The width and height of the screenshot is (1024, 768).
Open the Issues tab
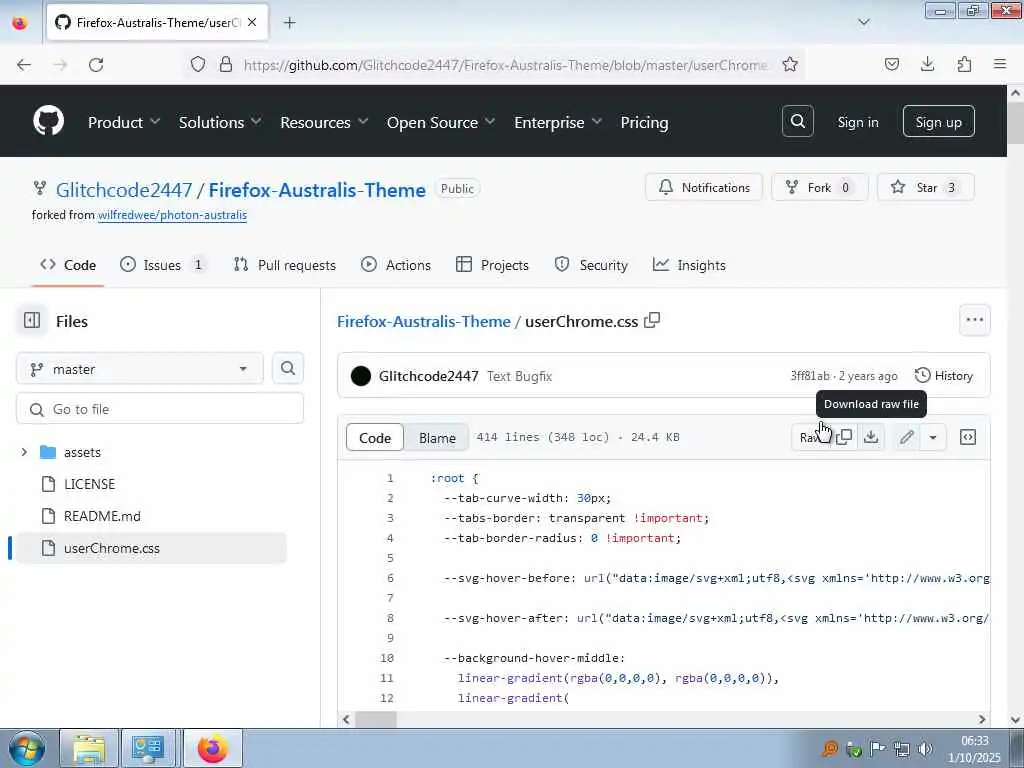[163, 265]
